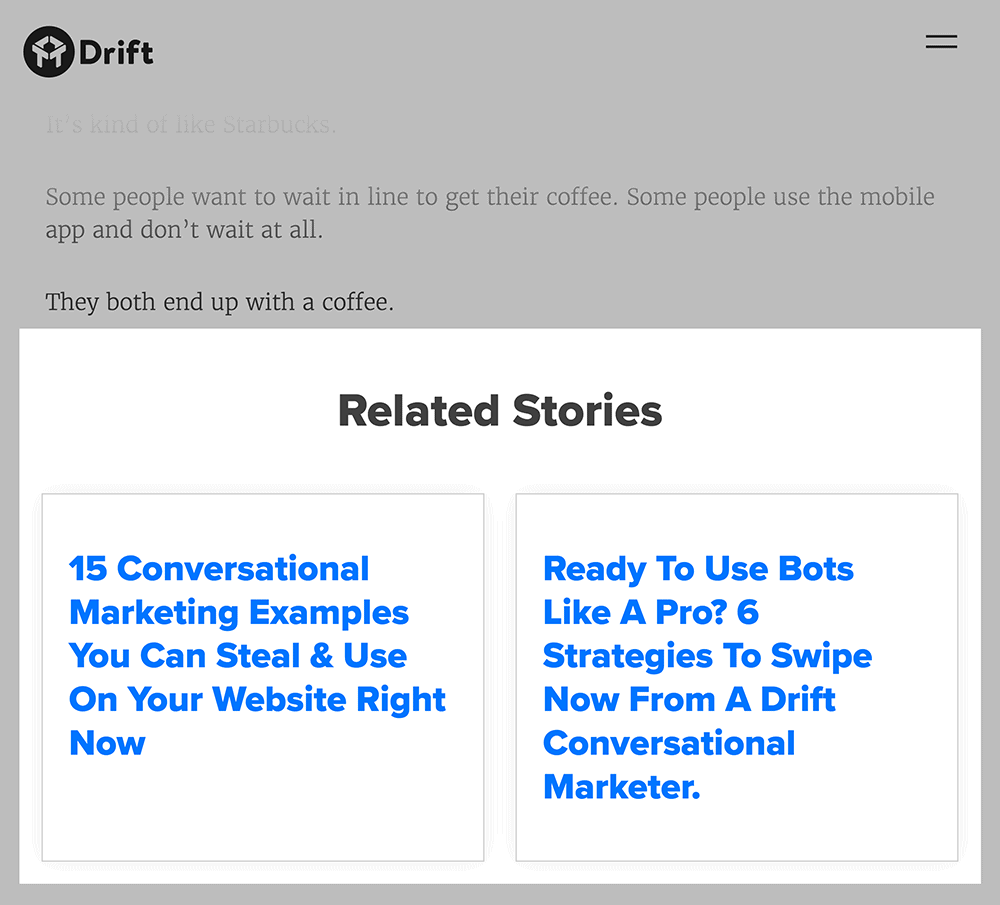Click text 'They both end up with a coffee.'
This screenshot has width=1000, height=905.
click(219, 302)
